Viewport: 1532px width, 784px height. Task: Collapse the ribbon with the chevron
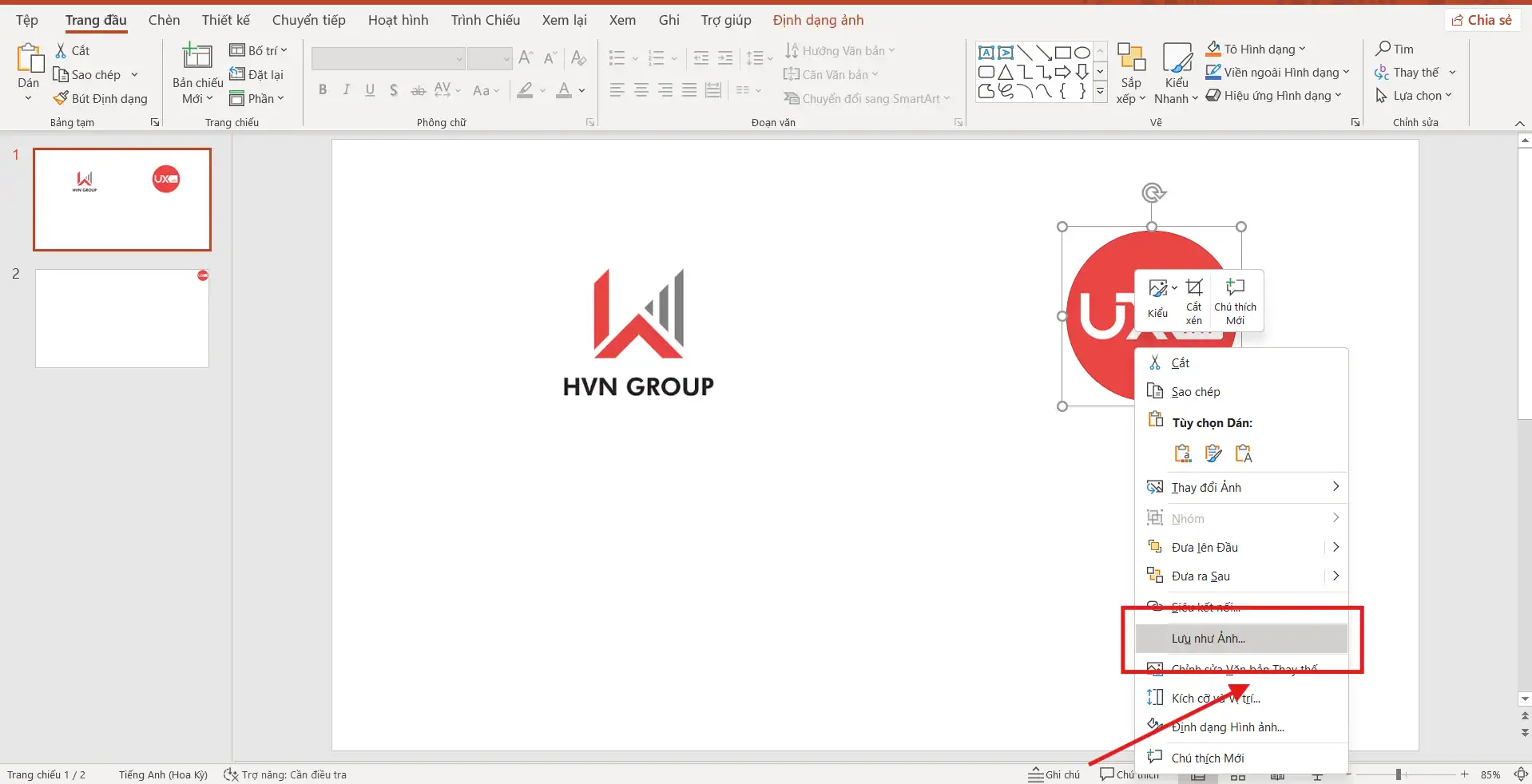1519,123
